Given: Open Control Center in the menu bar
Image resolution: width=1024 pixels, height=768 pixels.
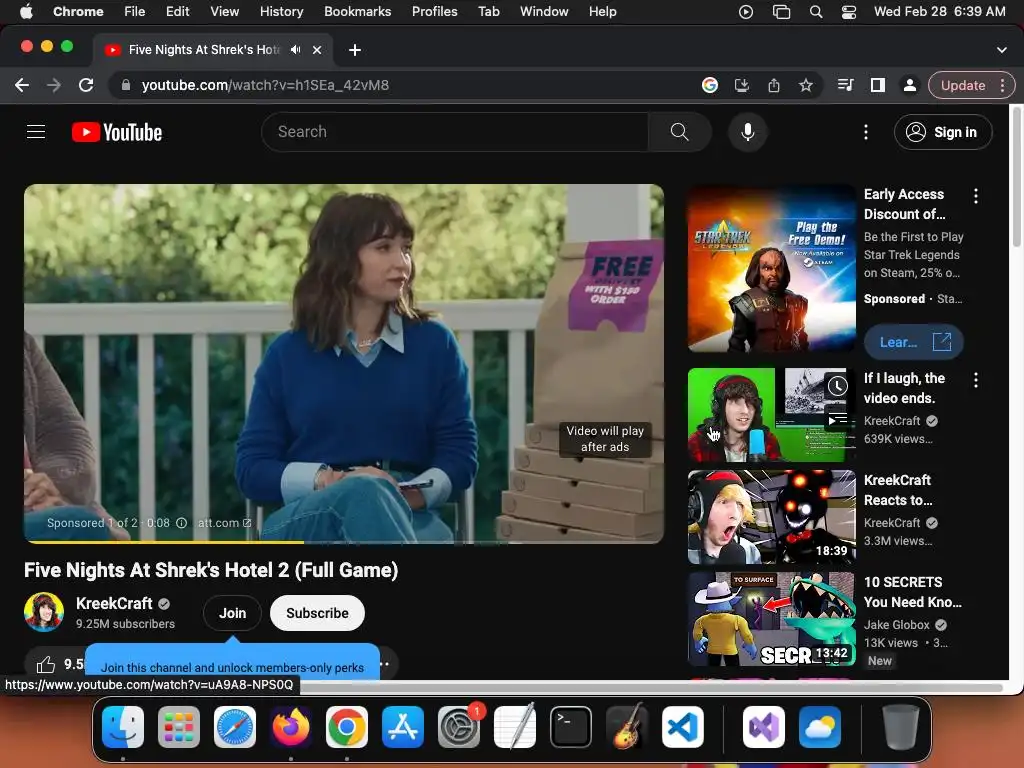Looking at the screenshot, I should (848, 11).
